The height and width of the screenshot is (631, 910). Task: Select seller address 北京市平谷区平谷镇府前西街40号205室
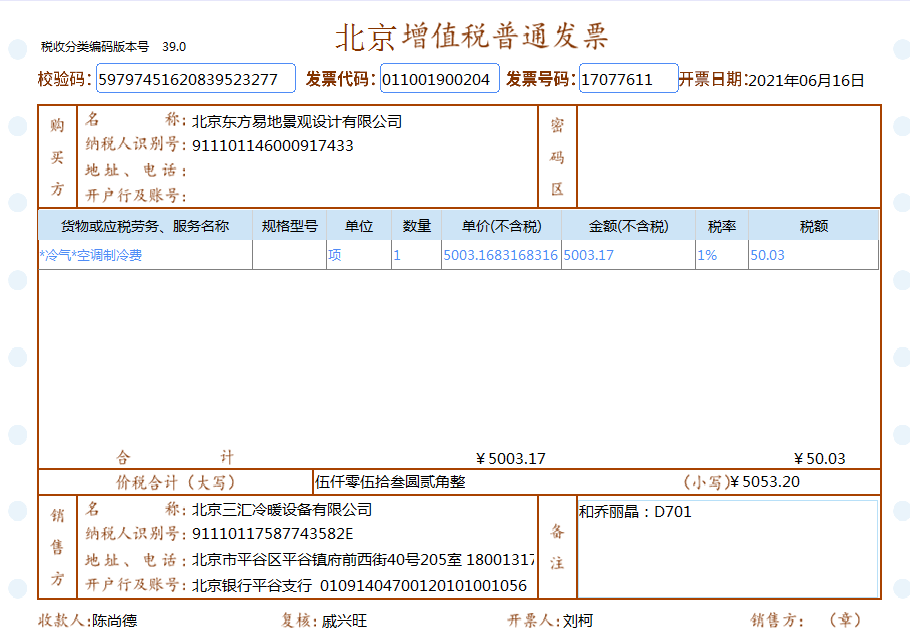coord(327,560)
